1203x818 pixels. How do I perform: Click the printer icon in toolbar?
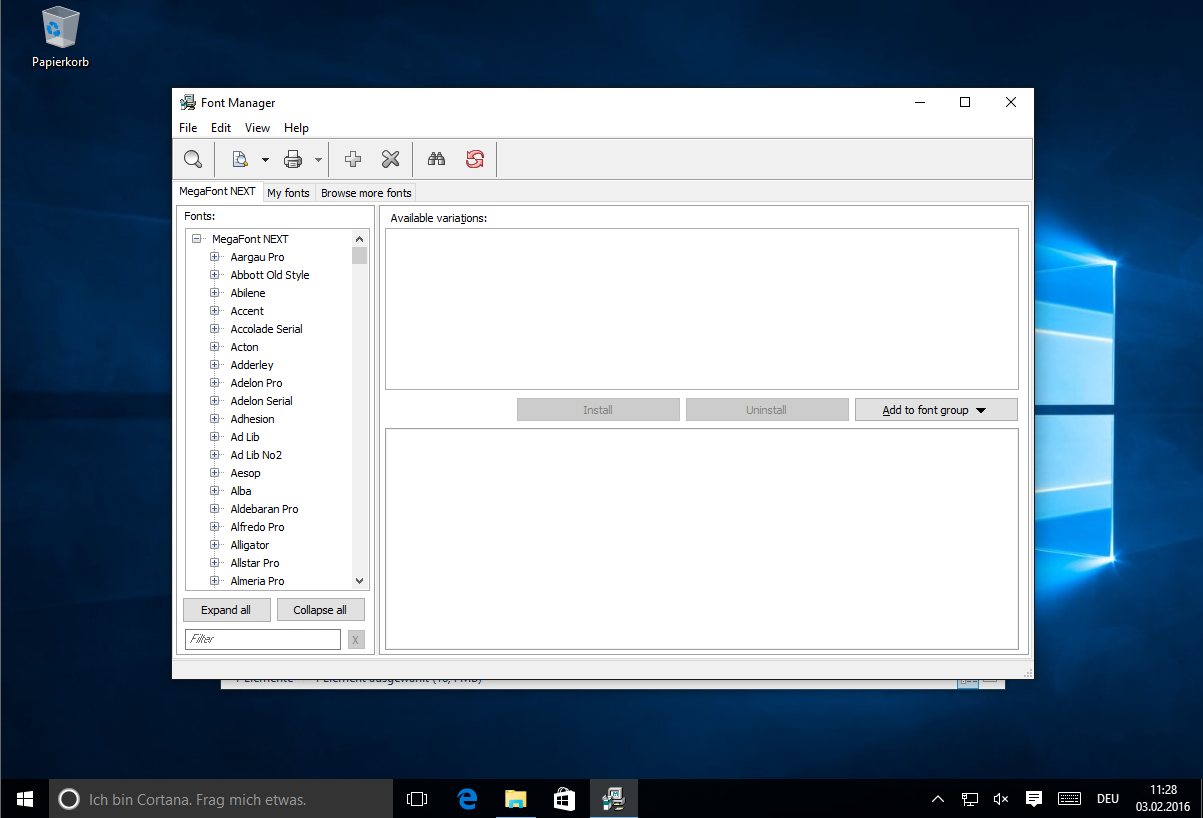(x=293, y=159)
